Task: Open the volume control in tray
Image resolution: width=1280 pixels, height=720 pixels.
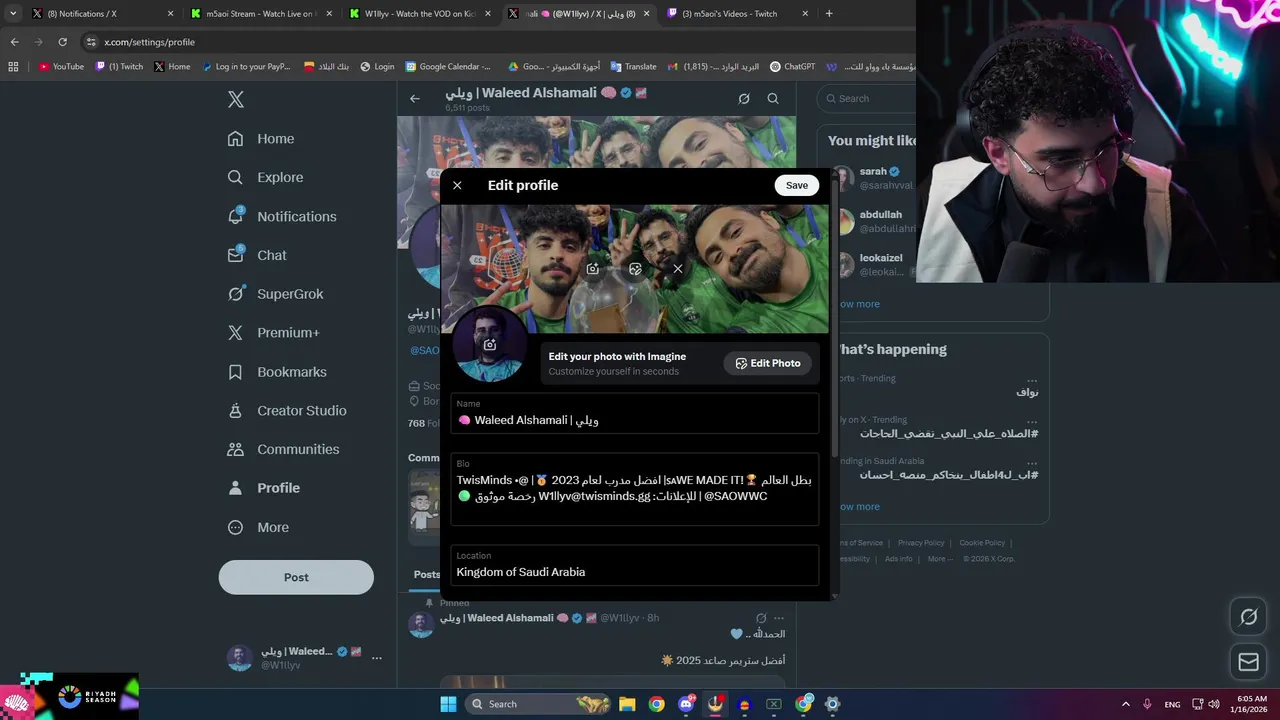Action: 1213,704
